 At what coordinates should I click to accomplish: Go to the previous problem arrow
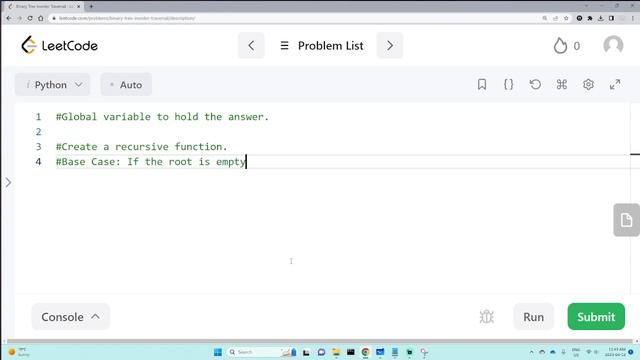point(251,45)
